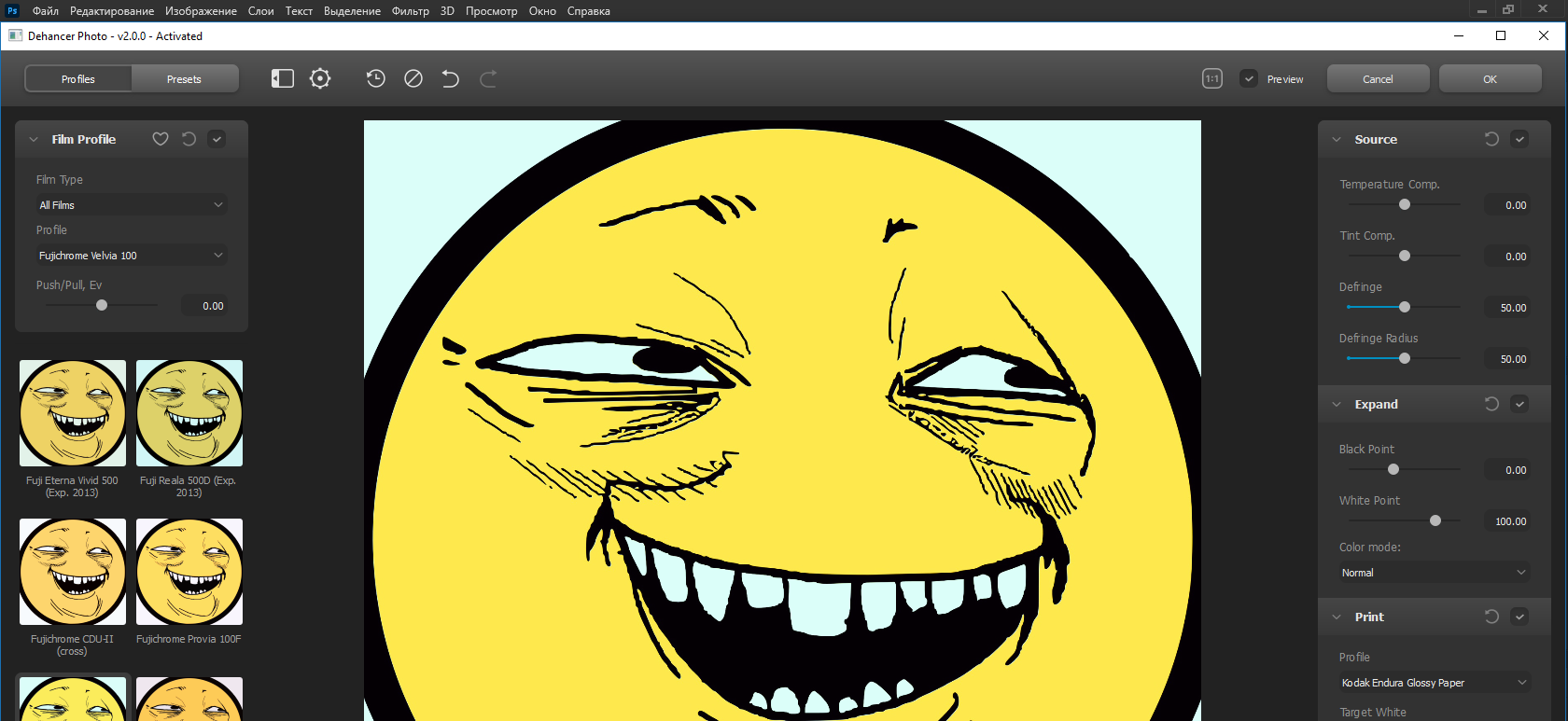Click the Black Point slider handle

[1393, 469]
